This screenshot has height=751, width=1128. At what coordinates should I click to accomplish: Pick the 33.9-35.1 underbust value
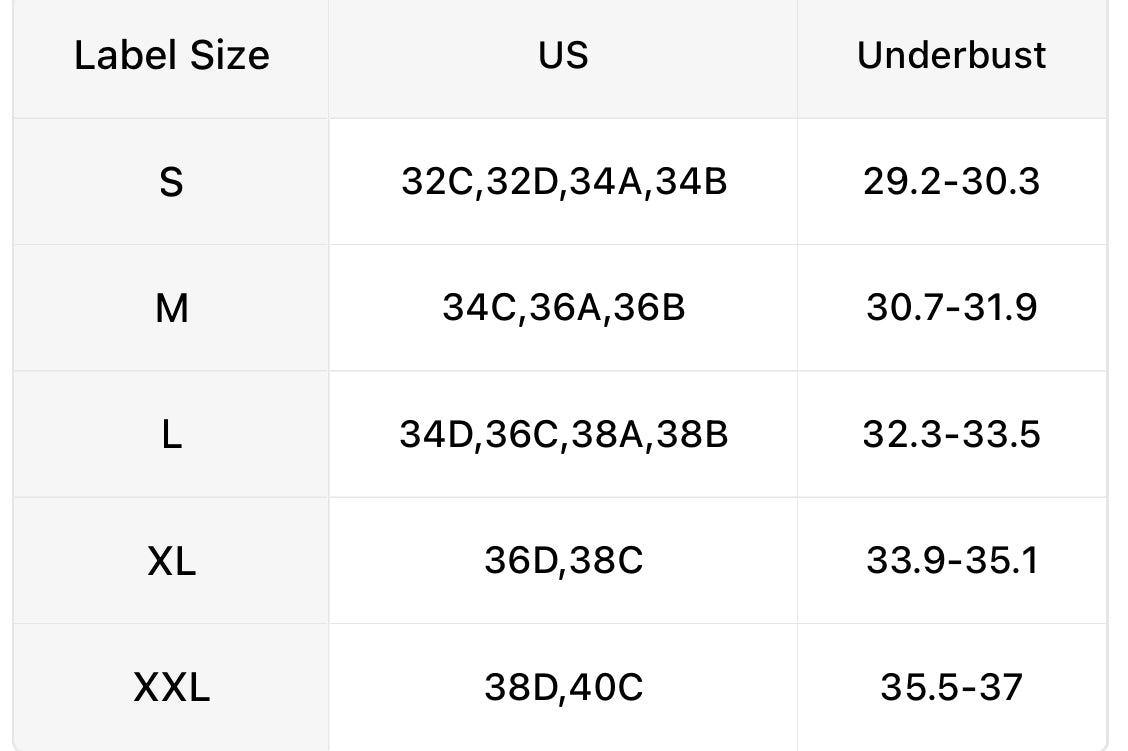tap(951, 561)
